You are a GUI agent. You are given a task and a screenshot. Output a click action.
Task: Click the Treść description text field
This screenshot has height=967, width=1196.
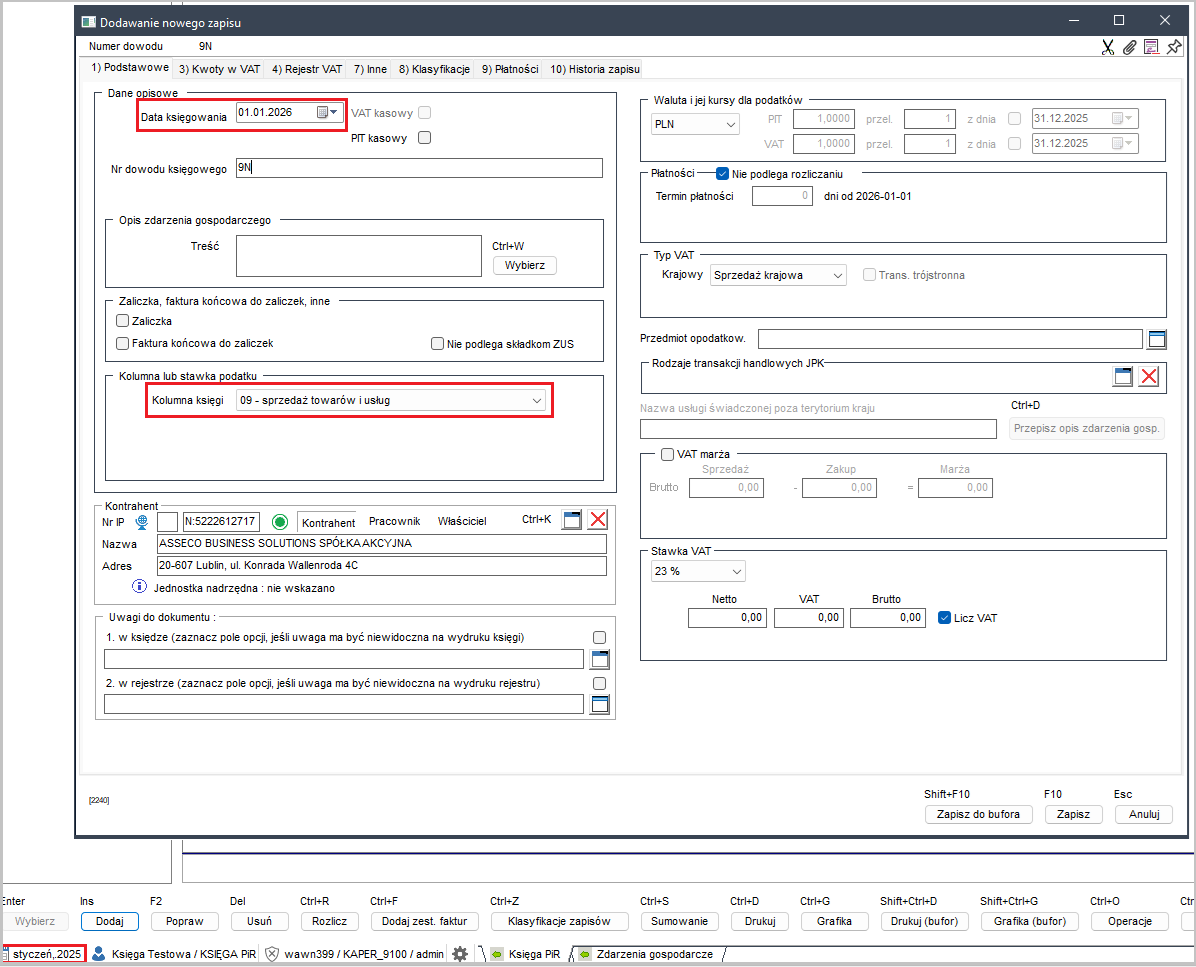pyautogui.click(x=359, y=255)
